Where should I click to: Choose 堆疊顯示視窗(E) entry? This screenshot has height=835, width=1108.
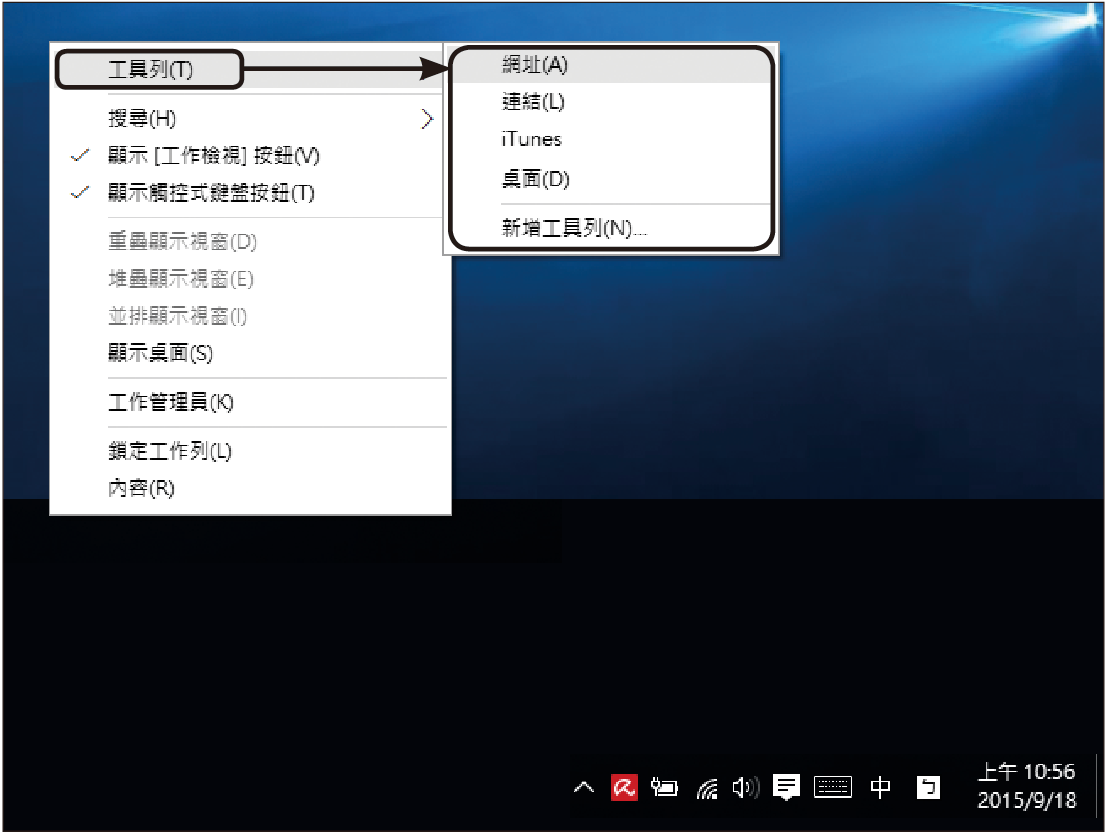click(249, 279)
